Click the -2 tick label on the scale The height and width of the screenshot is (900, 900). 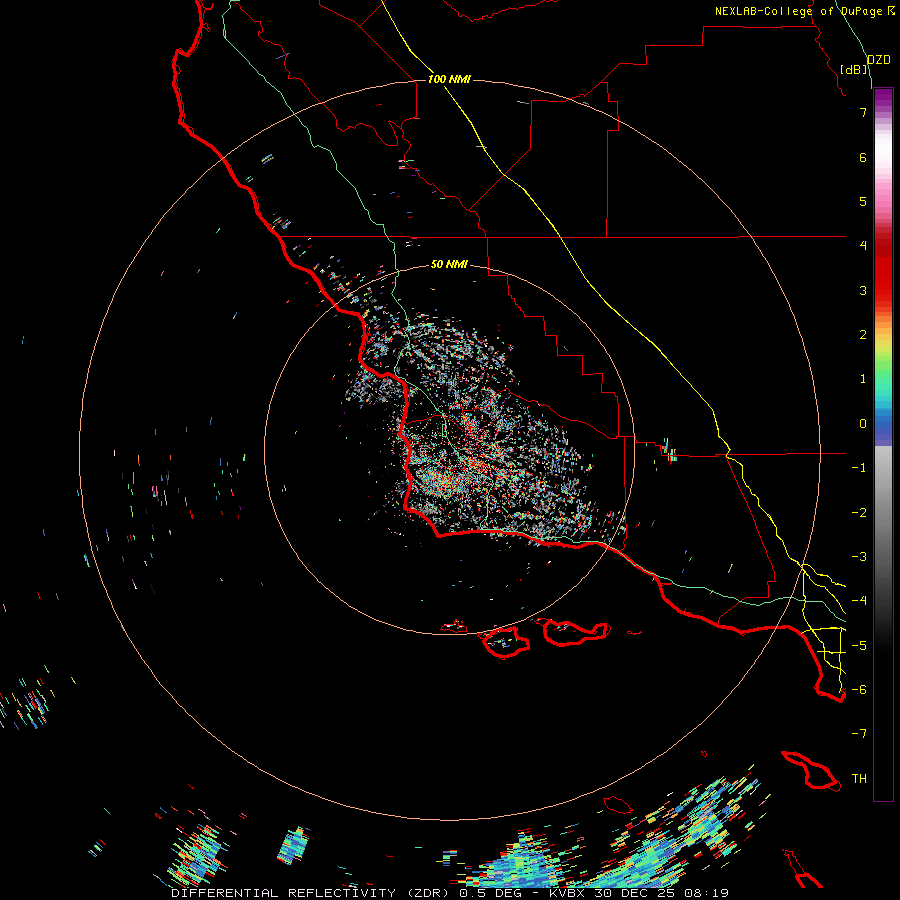[859, 513]
